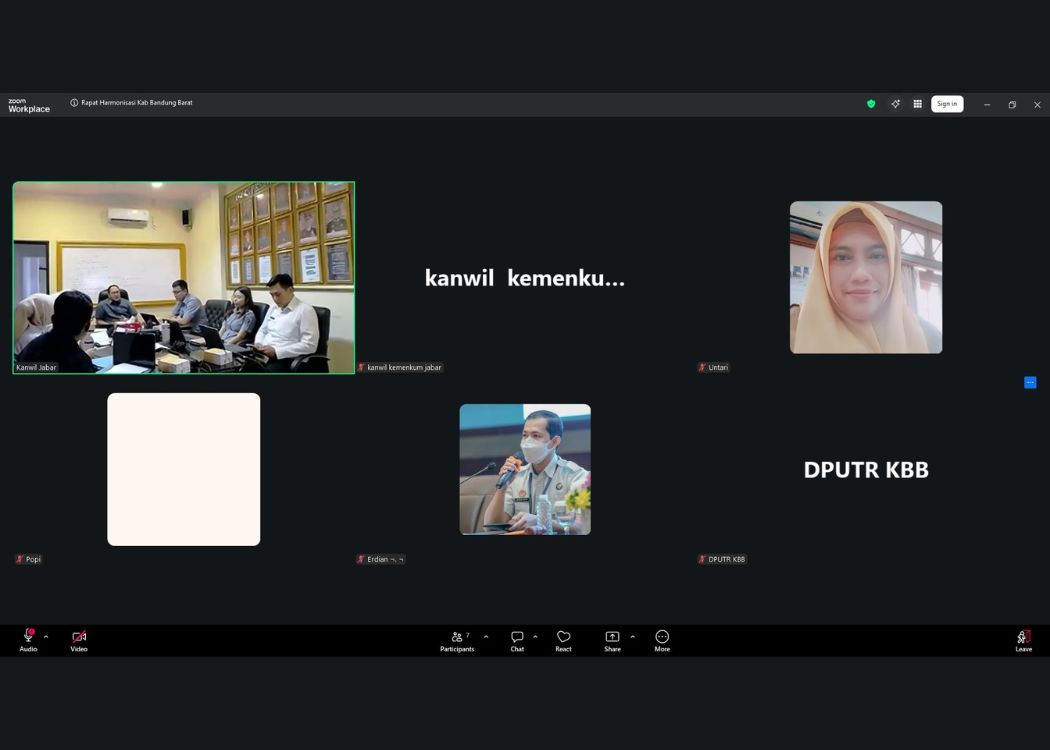Click the blue more-options button on Untari tile

point(1030,382)
